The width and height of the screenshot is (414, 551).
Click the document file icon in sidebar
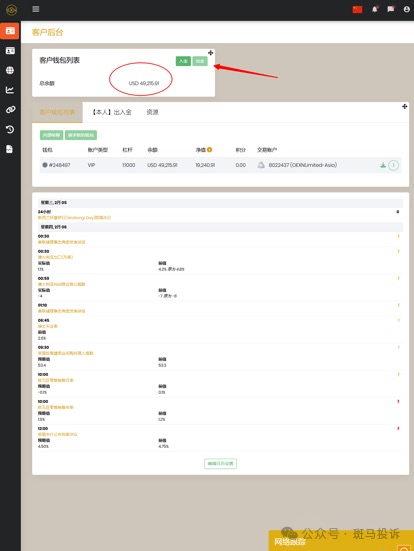[9, 149]
